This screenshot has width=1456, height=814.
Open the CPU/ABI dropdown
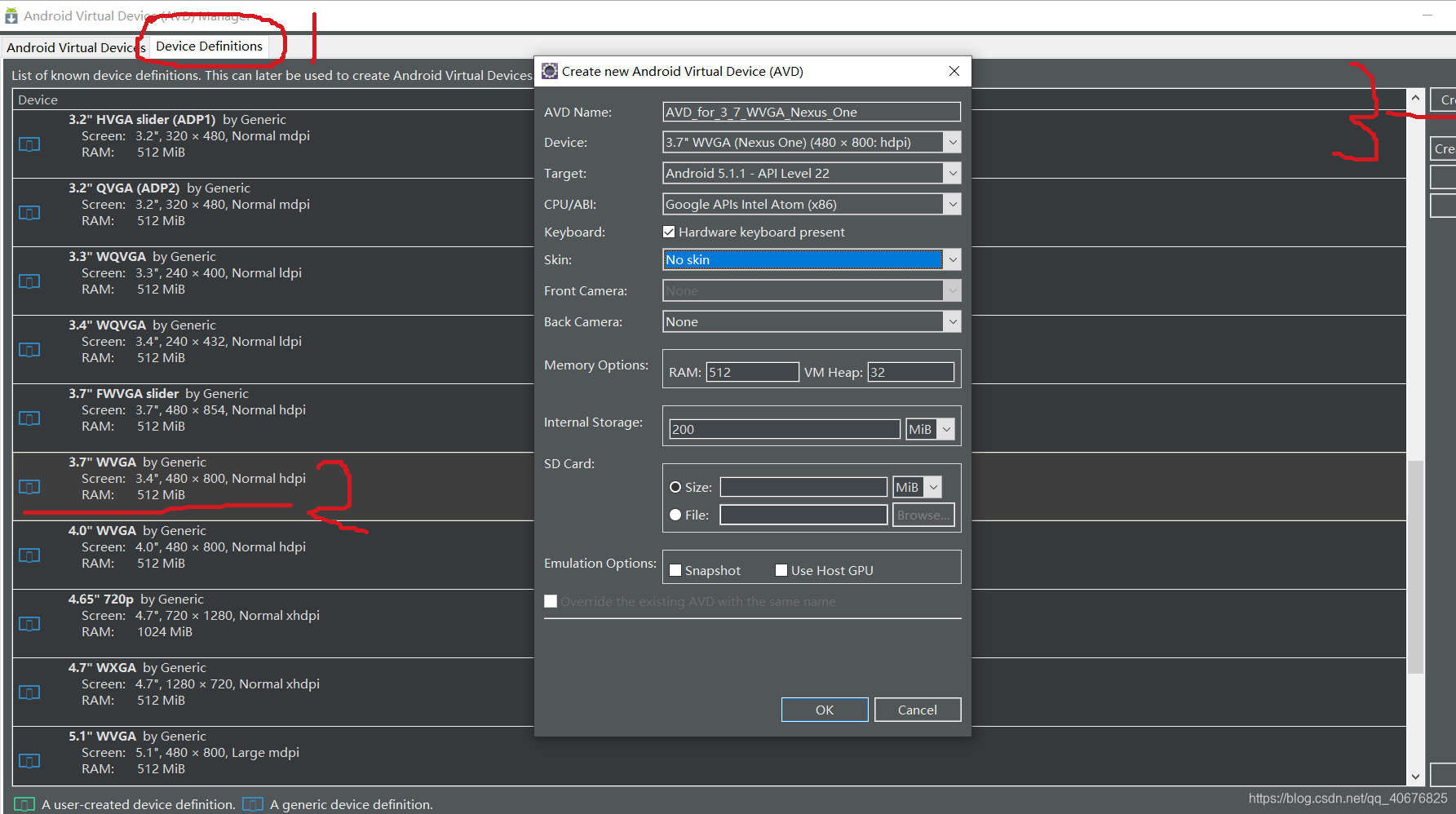pos(952,204)
